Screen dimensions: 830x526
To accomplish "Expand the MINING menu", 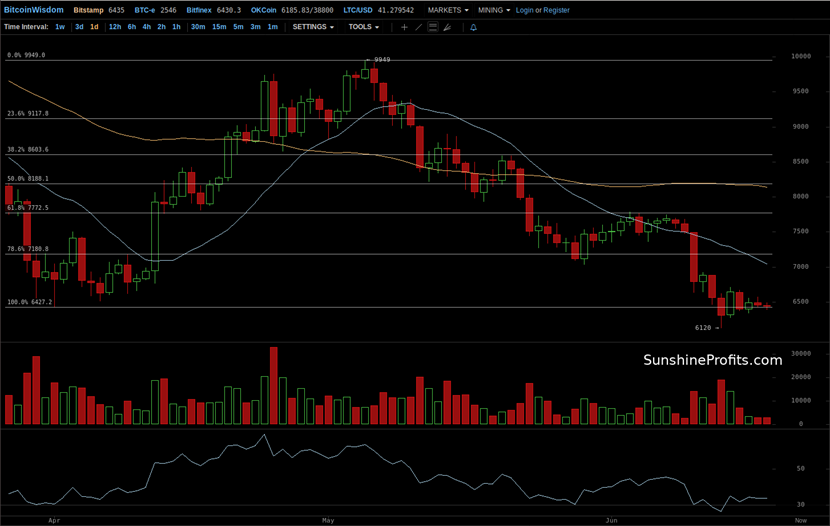I will pos(494,10).
